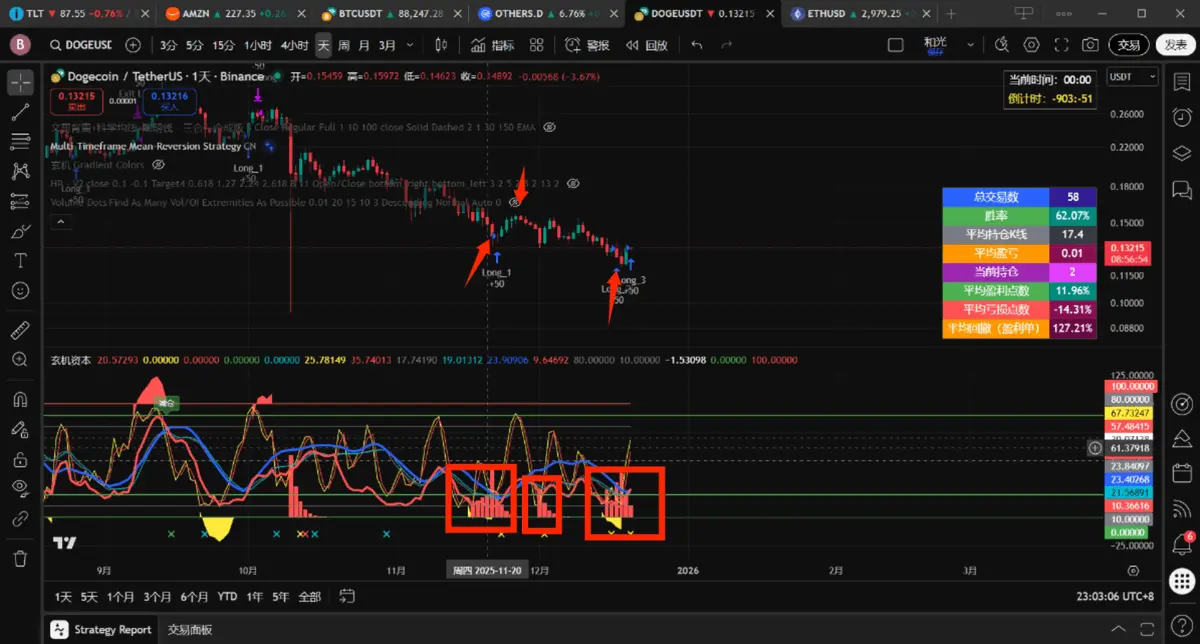Open a new browser tab

950,14
